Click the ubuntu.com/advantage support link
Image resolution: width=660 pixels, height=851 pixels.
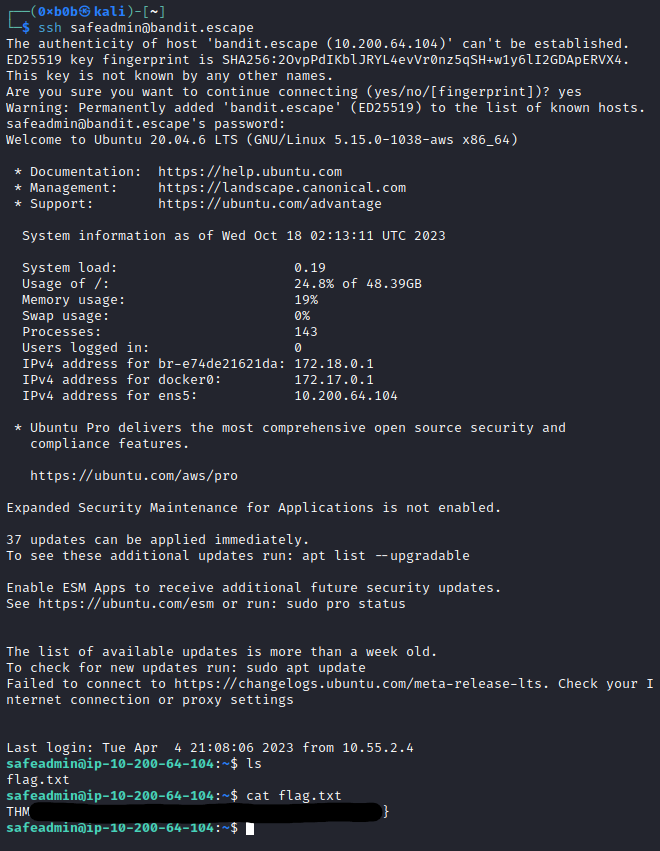coord(270,204)
